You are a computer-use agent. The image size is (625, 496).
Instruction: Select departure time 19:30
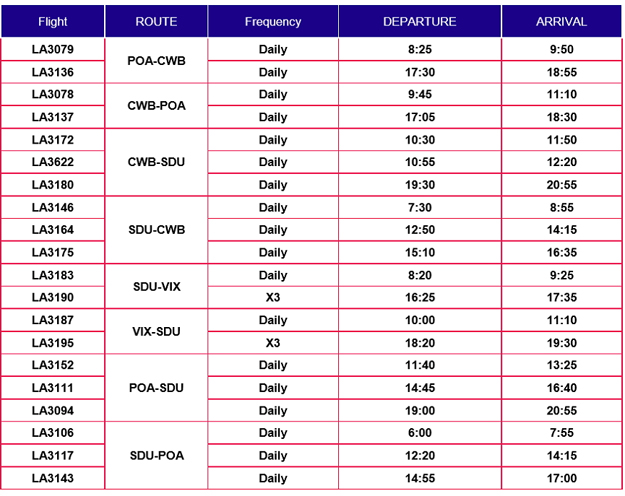pyautogui.click(x=419, y=185)
